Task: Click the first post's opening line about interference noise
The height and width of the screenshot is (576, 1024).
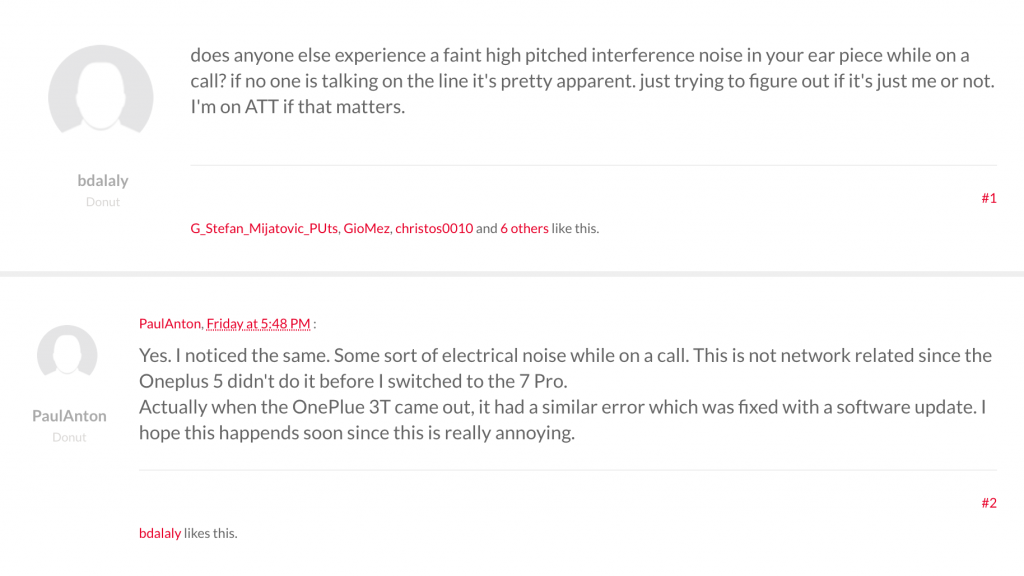Action: click(x=580, y=55)
